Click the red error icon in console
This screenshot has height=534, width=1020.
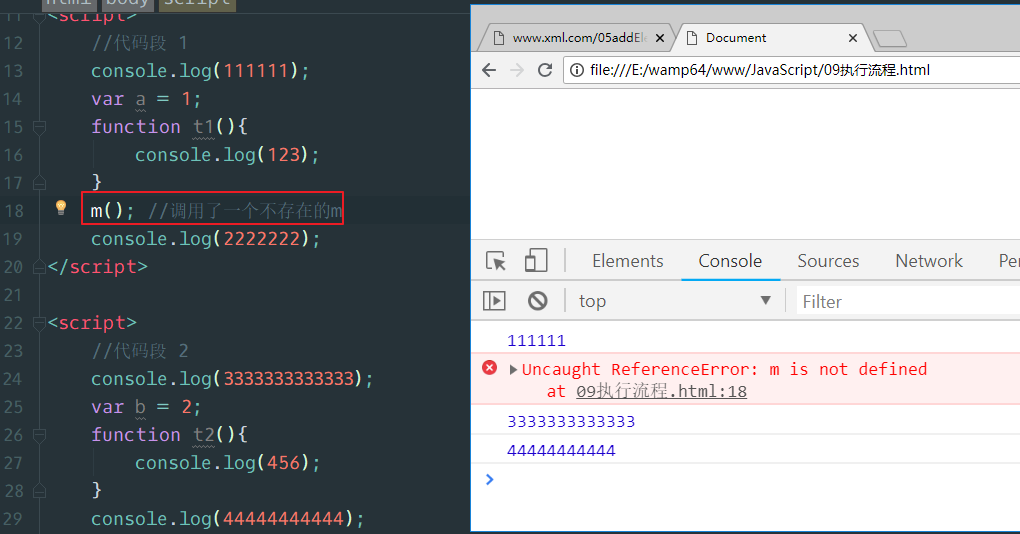(x=490, y=368)
